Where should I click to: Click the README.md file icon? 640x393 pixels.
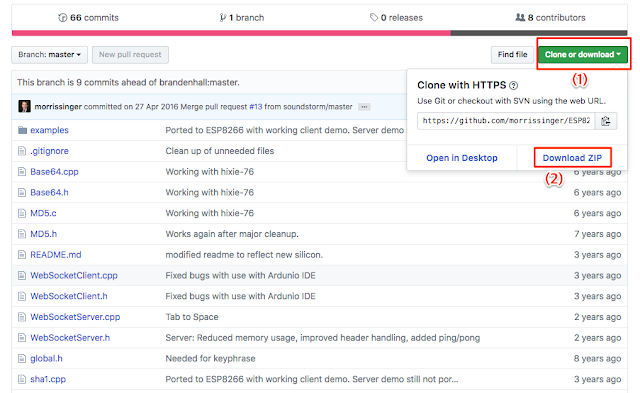tap(22, 255)
